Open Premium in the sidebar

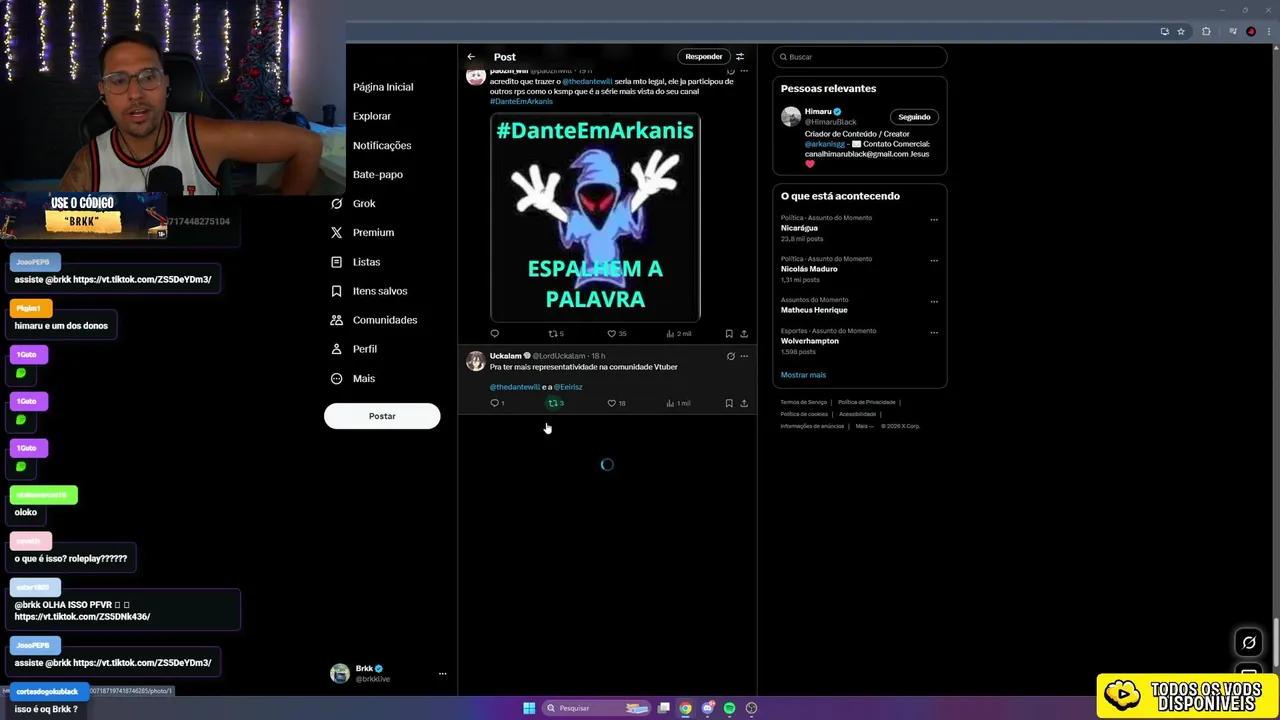362,232
